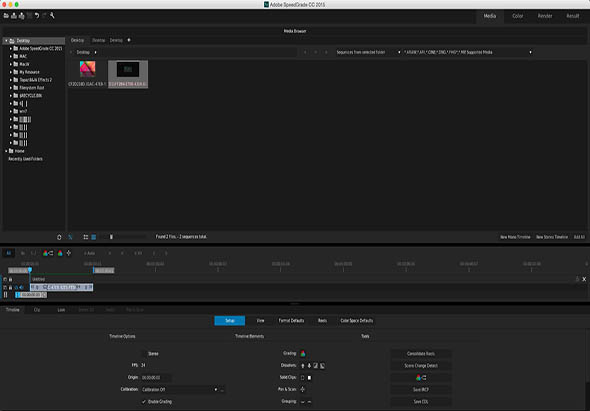Click pan and scan crosshair in timeline toolbar
Viewport: 590px width, 411px height.
[x=69, y=253]
